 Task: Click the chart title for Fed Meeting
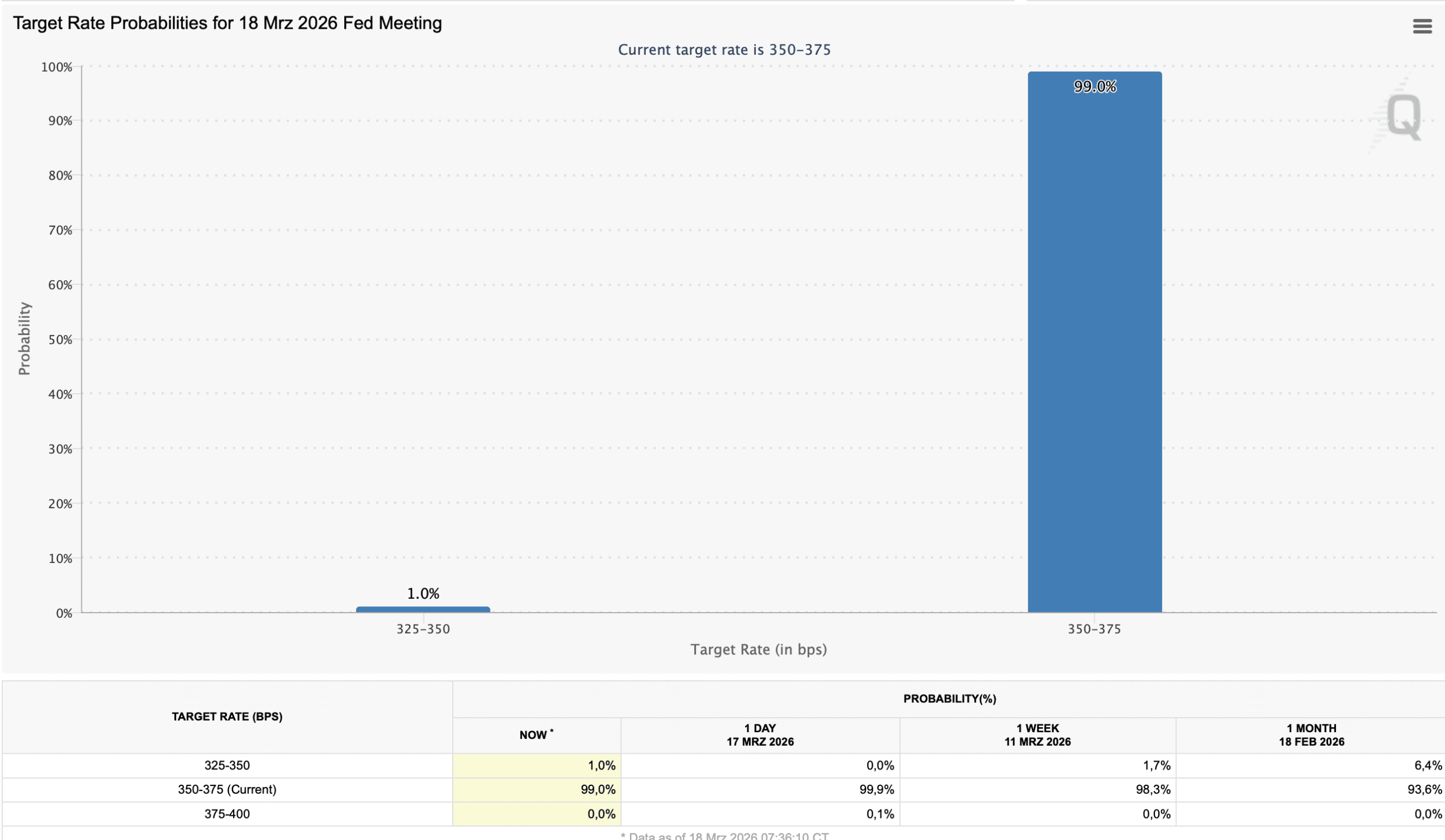(227, 23)
